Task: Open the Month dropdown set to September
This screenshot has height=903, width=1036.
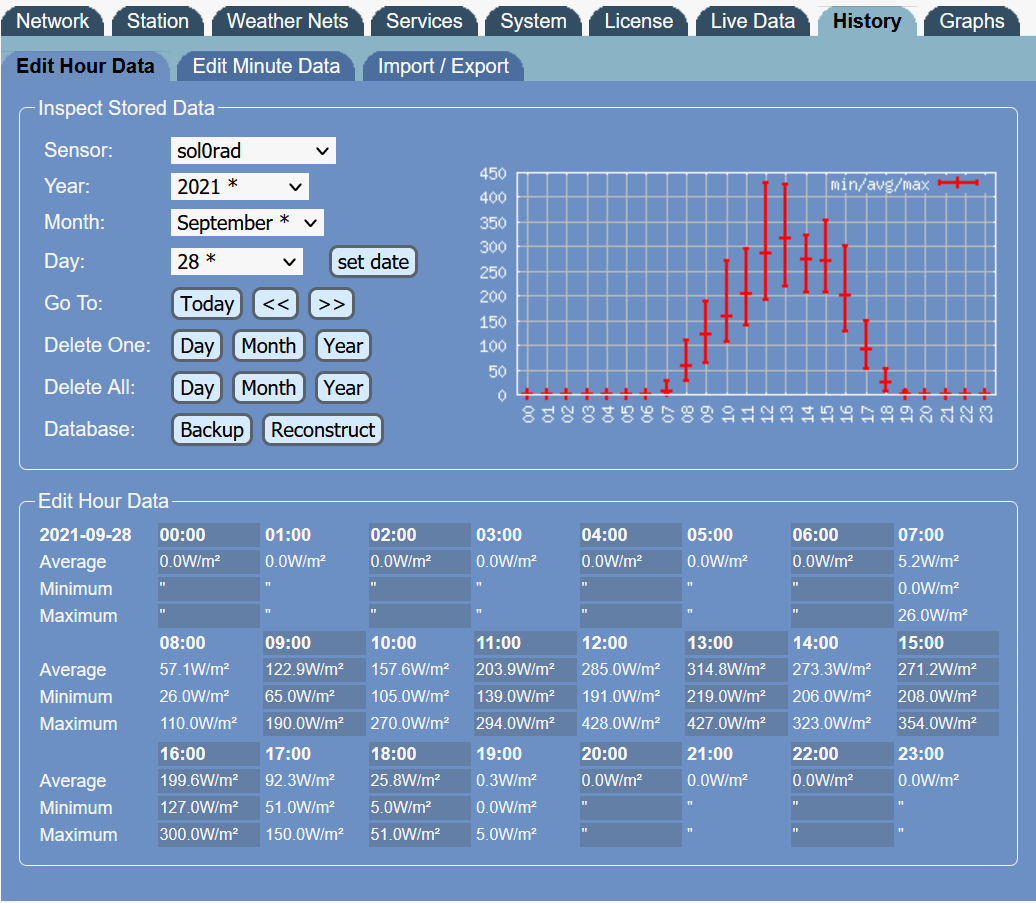Action: click(x=247, y=223)
